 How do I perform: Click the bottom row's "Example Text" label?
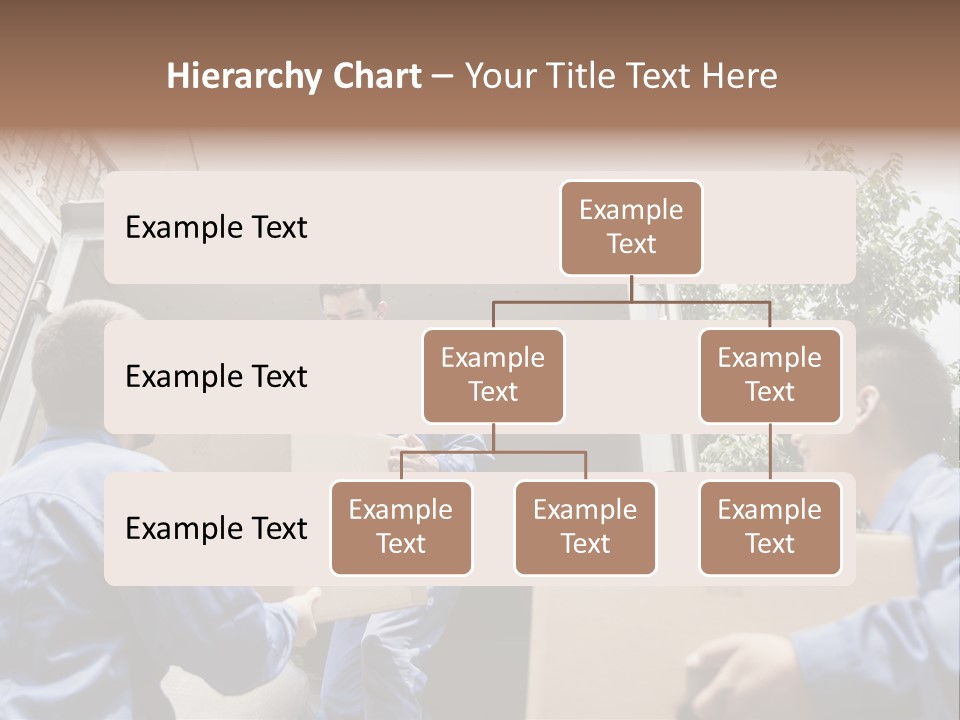pos(216,528)
